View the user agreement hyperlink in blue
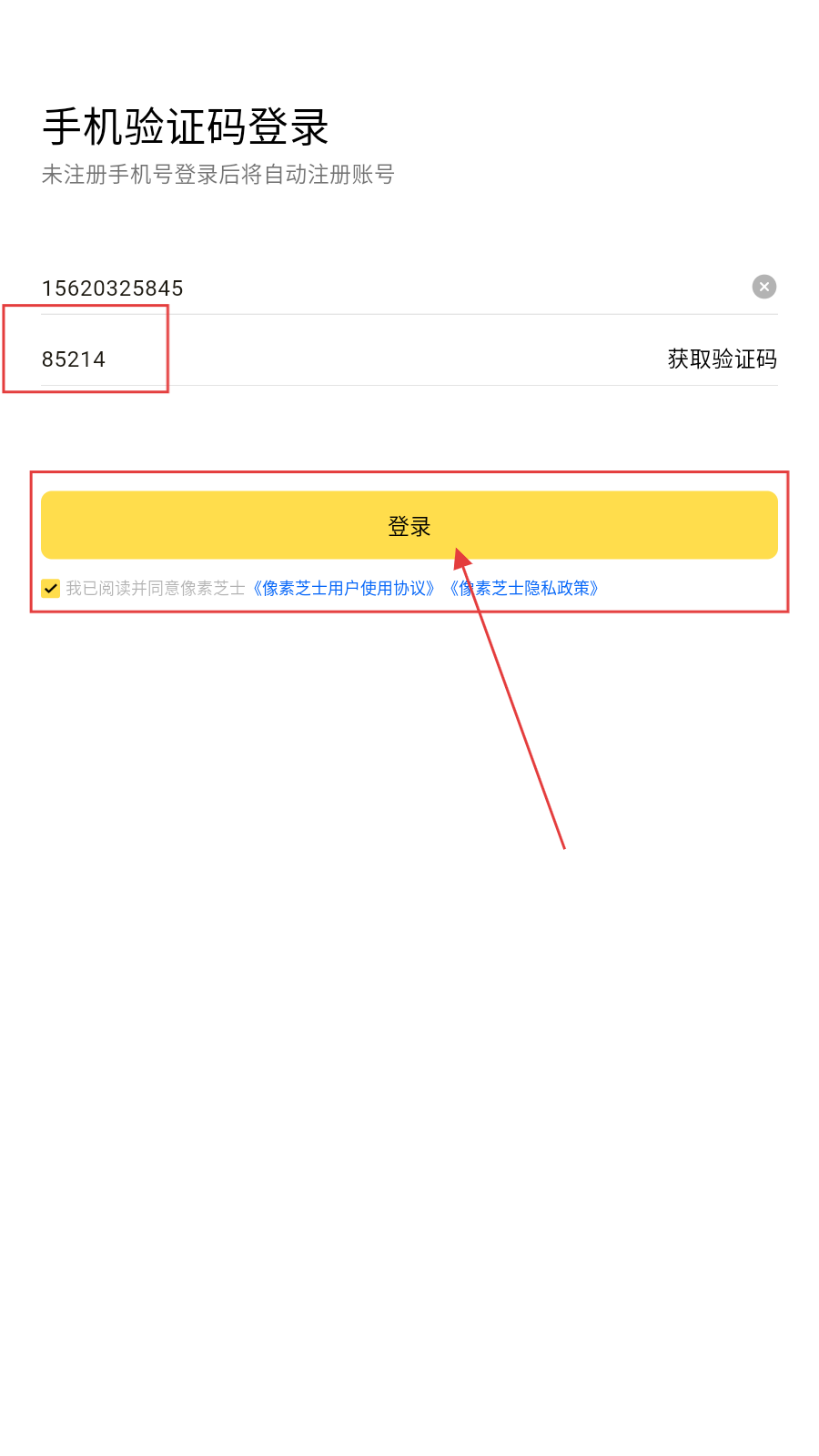The image size is (819, 1456). [344, 589]
